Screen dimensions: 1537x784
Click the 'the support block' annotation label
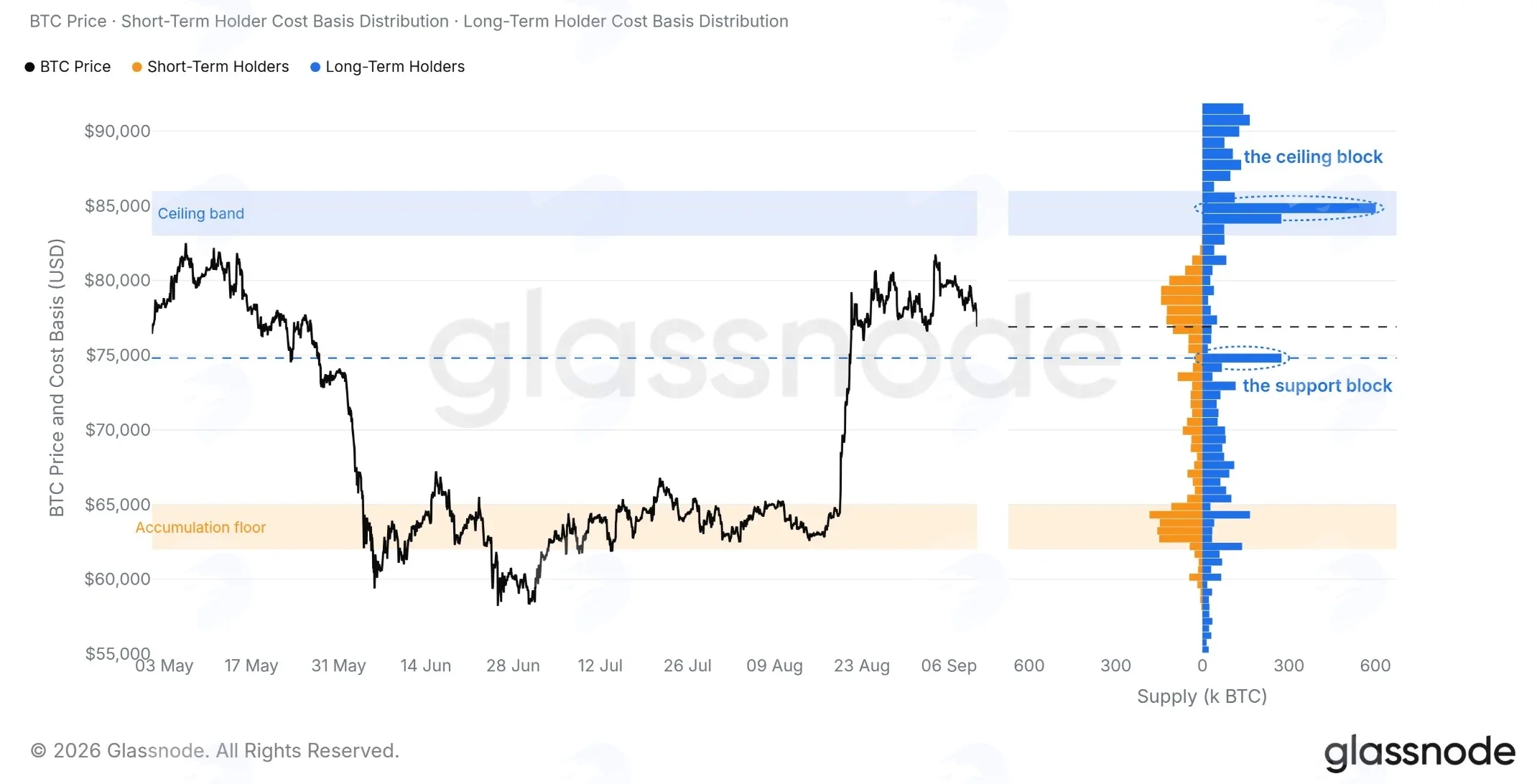1317,386
